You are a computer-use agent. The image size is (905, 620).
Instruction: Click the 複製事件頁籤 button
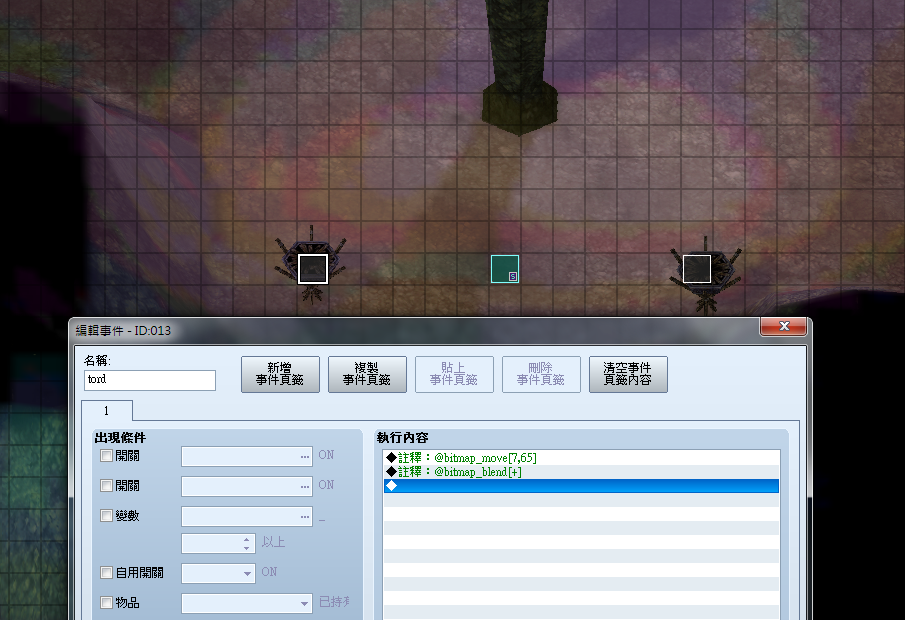367,374
